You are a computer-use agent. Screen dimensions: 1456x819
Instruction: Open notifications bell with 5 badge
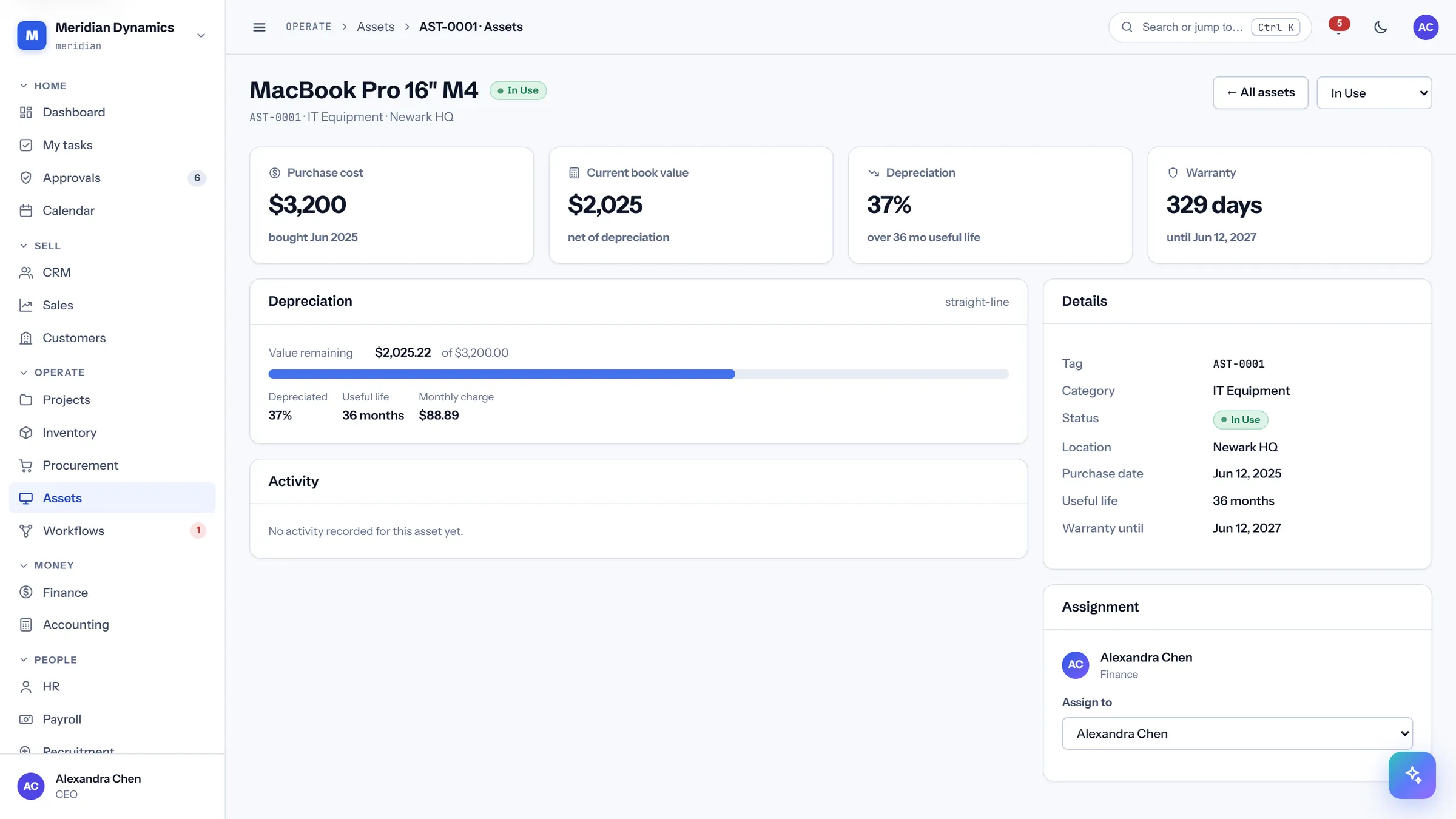pyautogui.click(x=1338, y=27)
